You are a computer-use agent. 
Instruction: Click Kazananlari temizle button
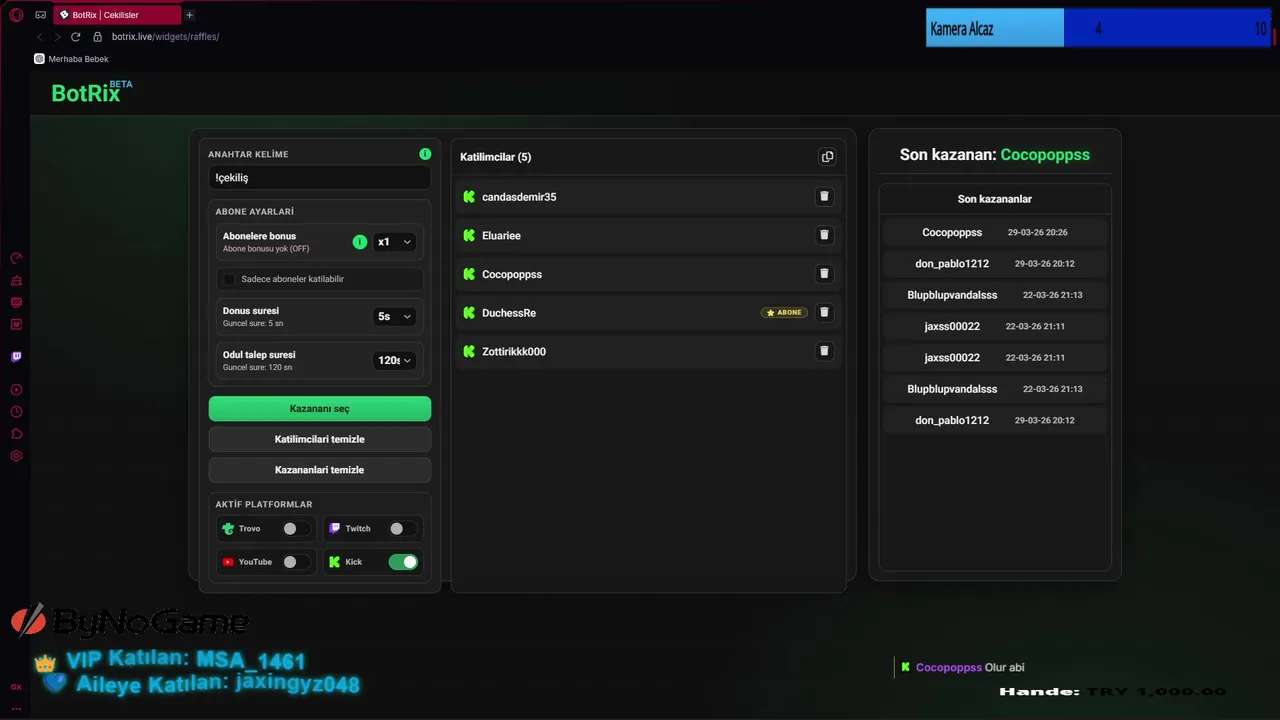pyautogui.click(x=320, y=470)
